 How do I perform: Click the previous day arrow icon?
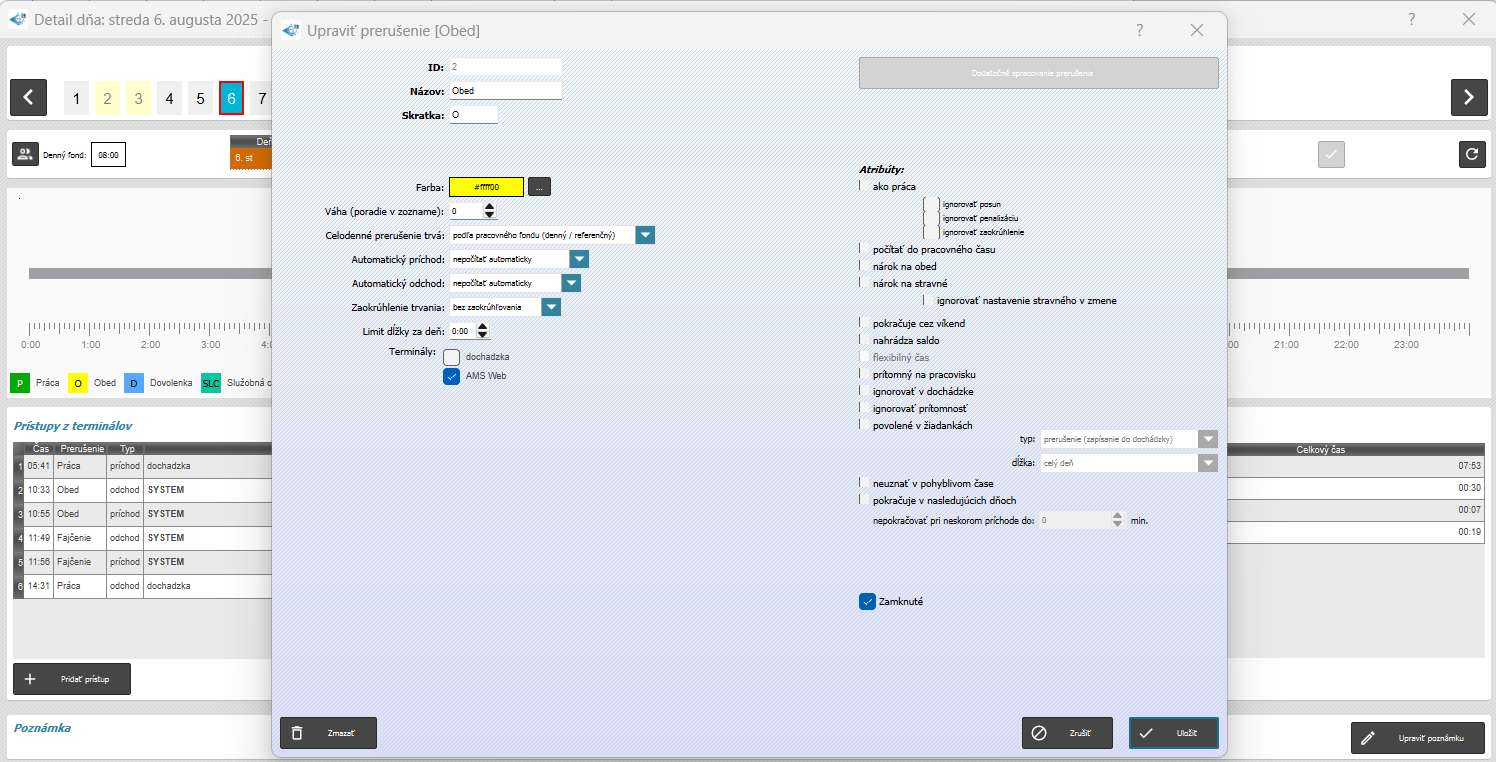(x=28, y=97)
